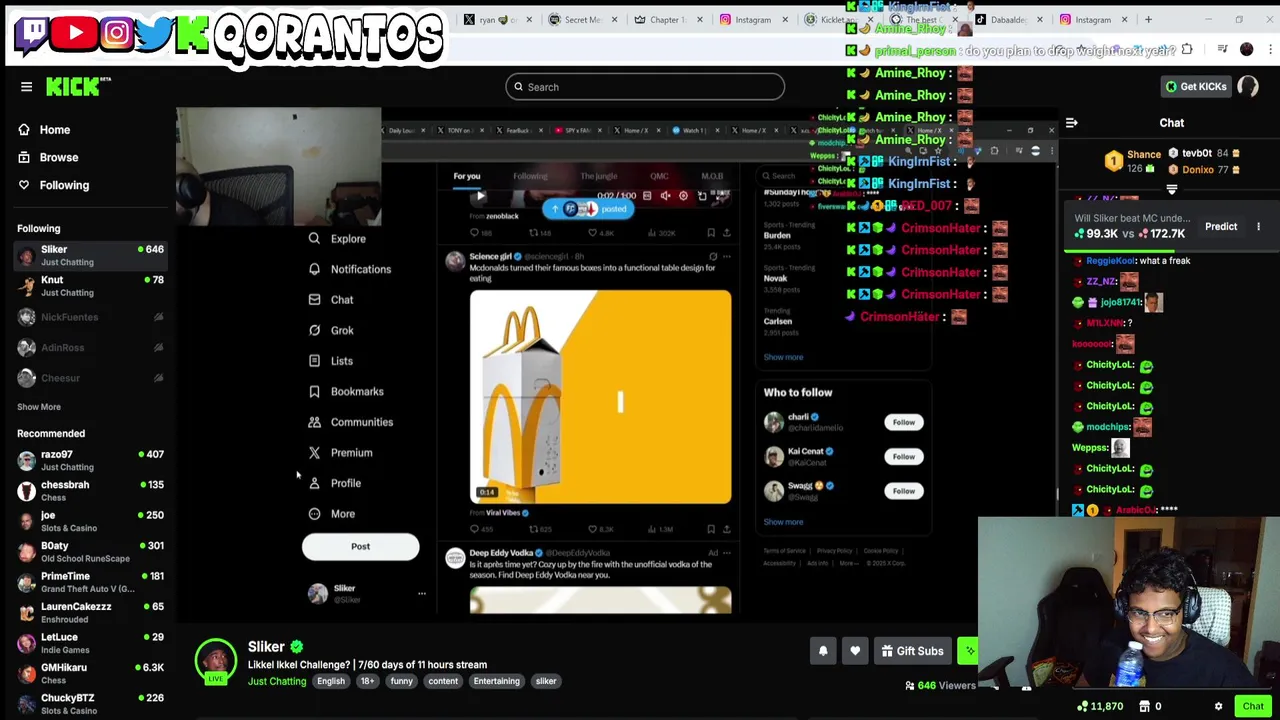The image size is (1280, 720).
Task: Click the Kick search field
Action: click(x=645, y=87)
